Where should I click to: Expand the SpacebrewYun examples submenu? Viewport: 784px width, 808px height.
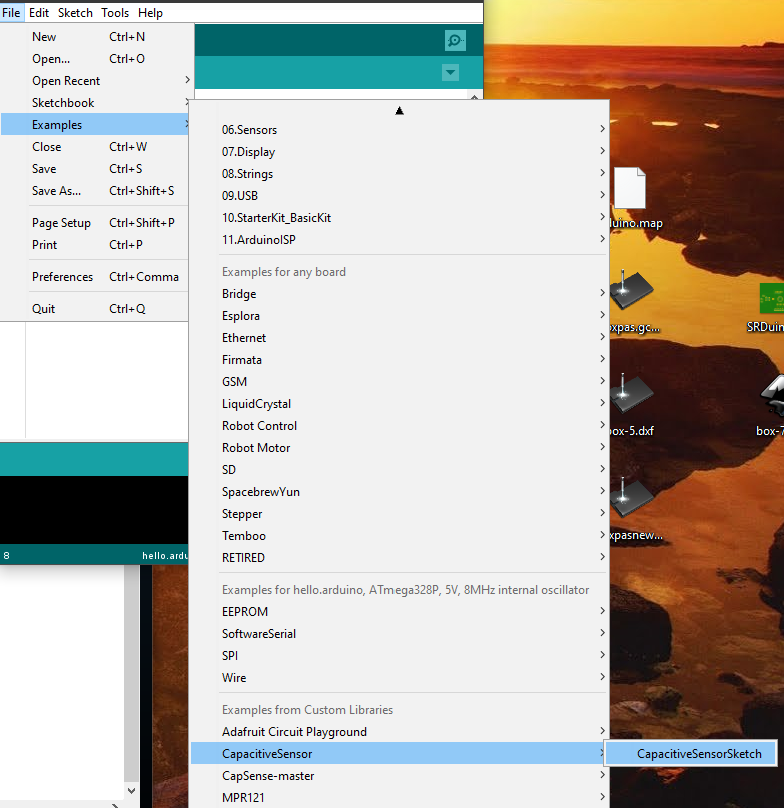point(399,492)
